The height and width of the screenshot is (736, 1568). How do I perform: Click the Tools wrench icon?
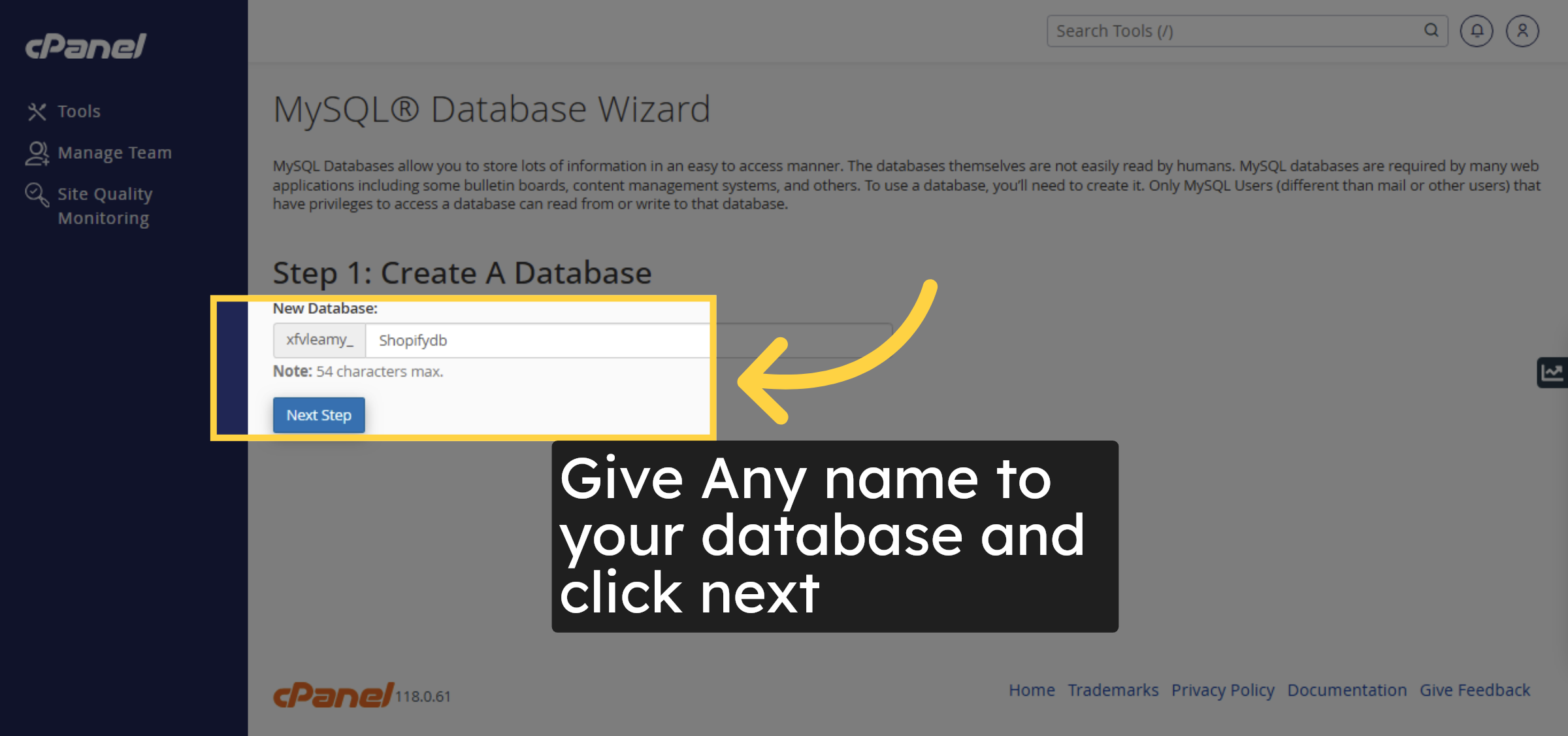tap(37, 112)
